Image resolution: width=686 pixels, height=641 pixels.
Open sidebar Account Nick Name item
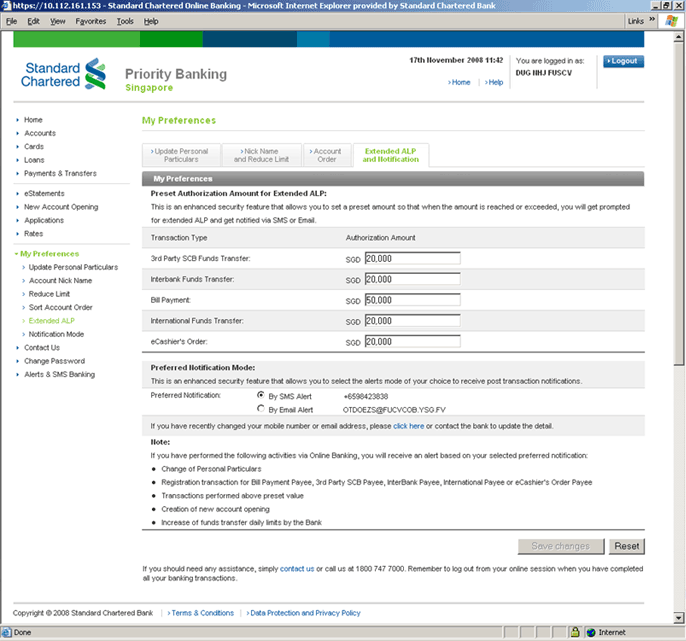point(60,280)
